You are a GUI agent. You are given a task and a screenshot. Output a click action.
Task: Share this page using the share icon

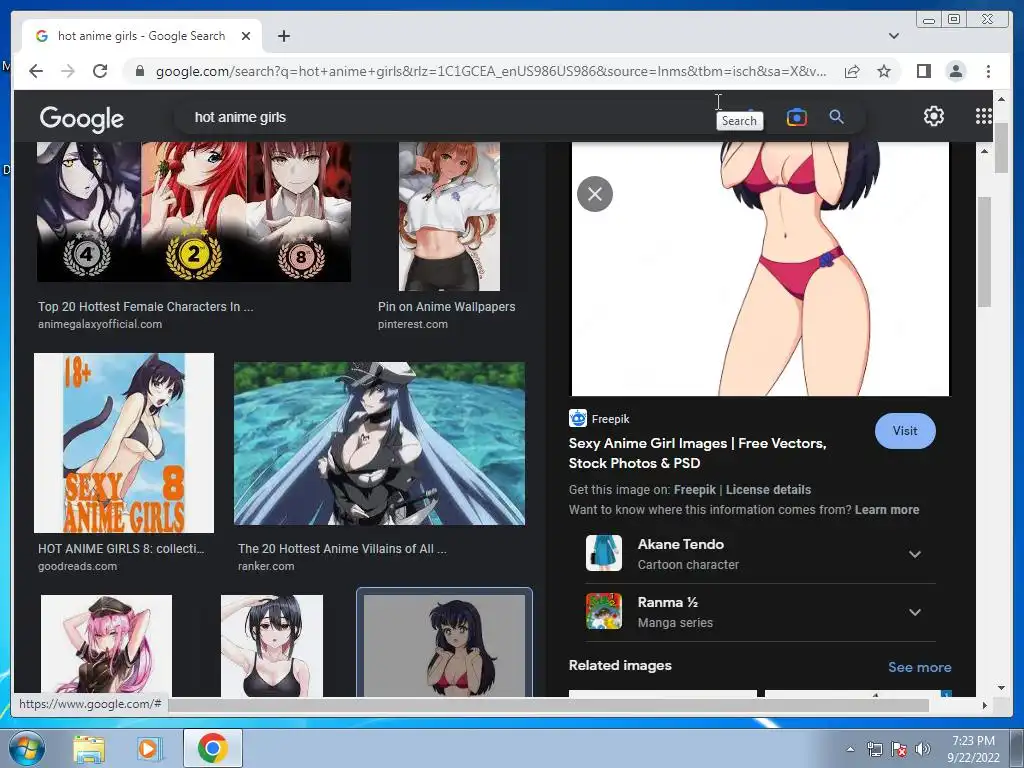[x=852, y=71]
